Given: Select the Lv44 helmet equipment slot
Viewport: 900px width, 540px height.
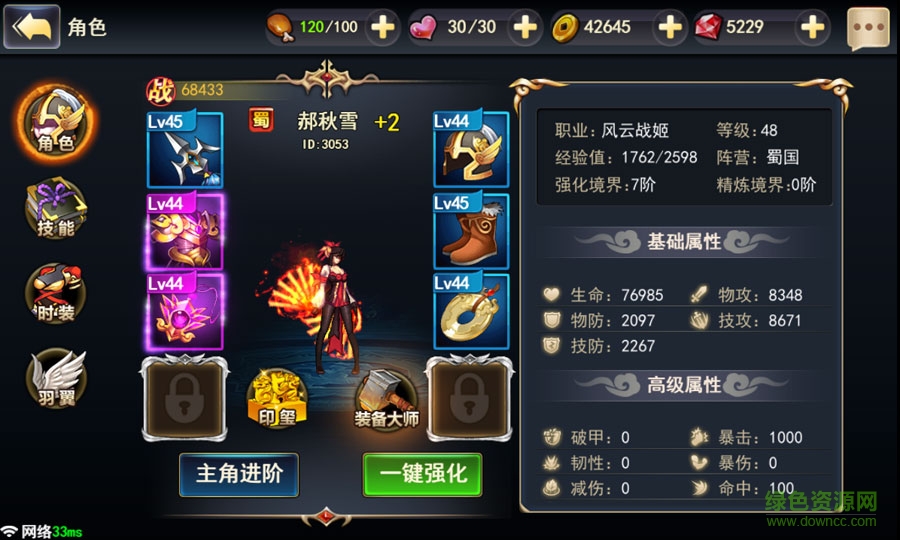Looking at the screenshot, I should pos(471,149).
